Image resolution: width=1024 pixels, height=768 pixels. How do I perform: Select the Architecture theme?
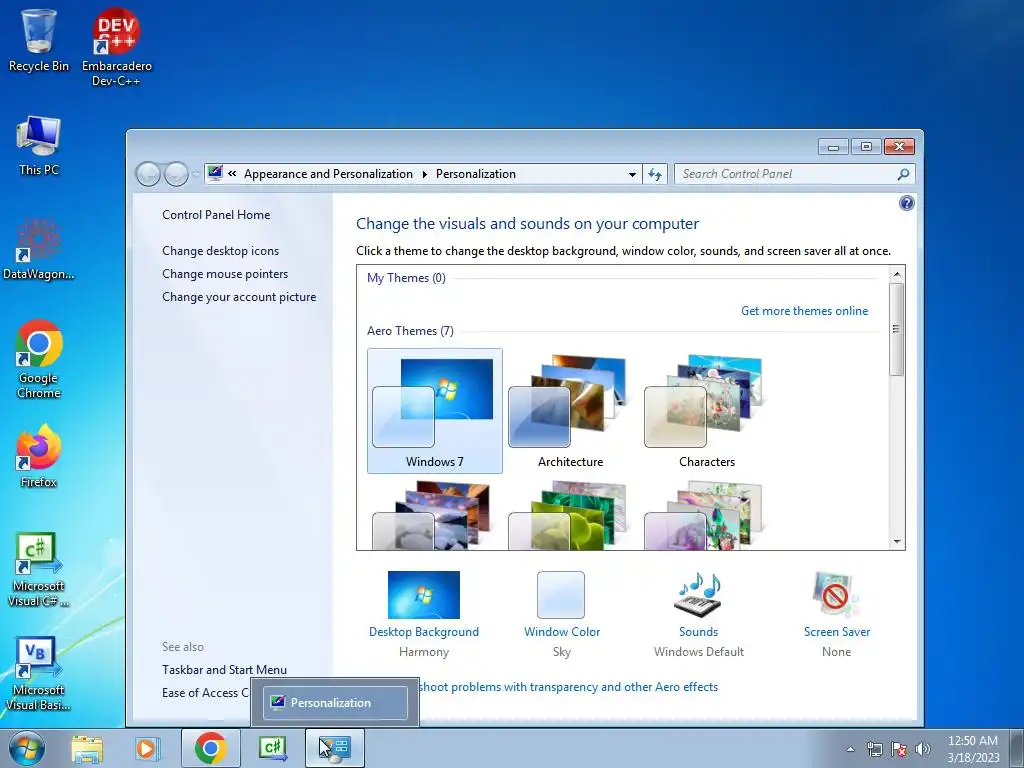[570, 411]
